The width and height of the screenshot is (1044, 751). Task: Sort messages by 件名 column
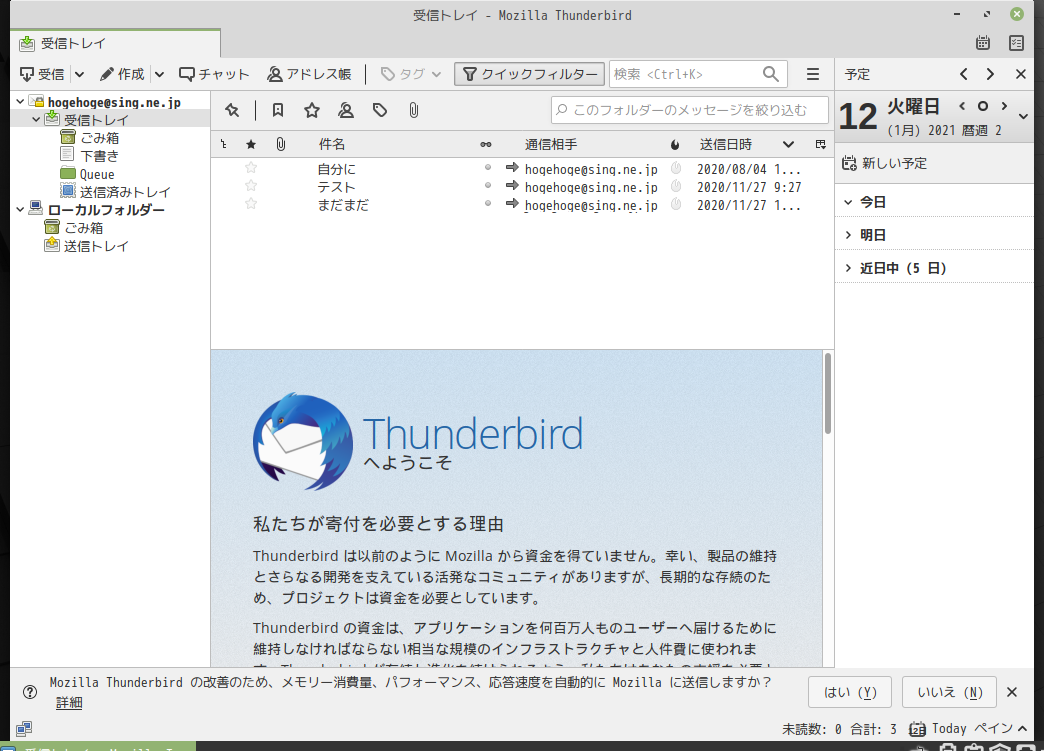(x=332, y=144)
